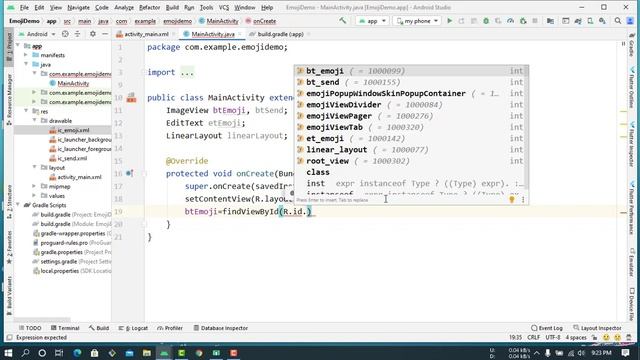640x360 pixels.
Task: Click the user account avatar icon
Action: point(631,21)
